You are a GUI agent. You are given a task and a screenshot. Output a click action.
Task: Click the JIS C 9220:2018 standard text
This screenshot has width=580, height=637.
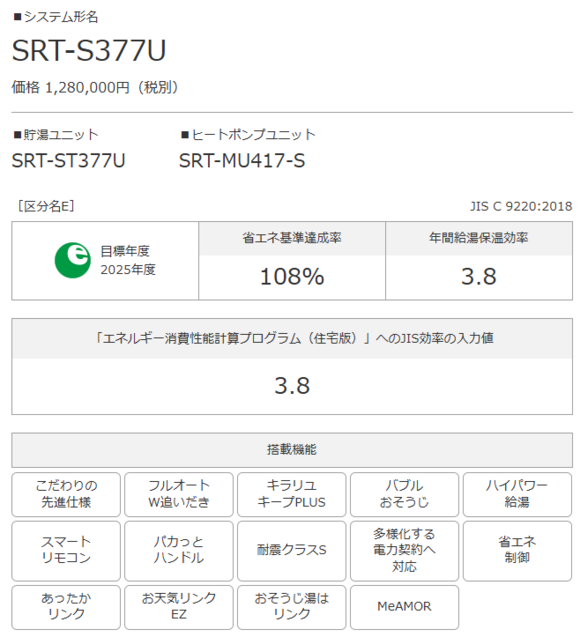(x=521, y=206)
